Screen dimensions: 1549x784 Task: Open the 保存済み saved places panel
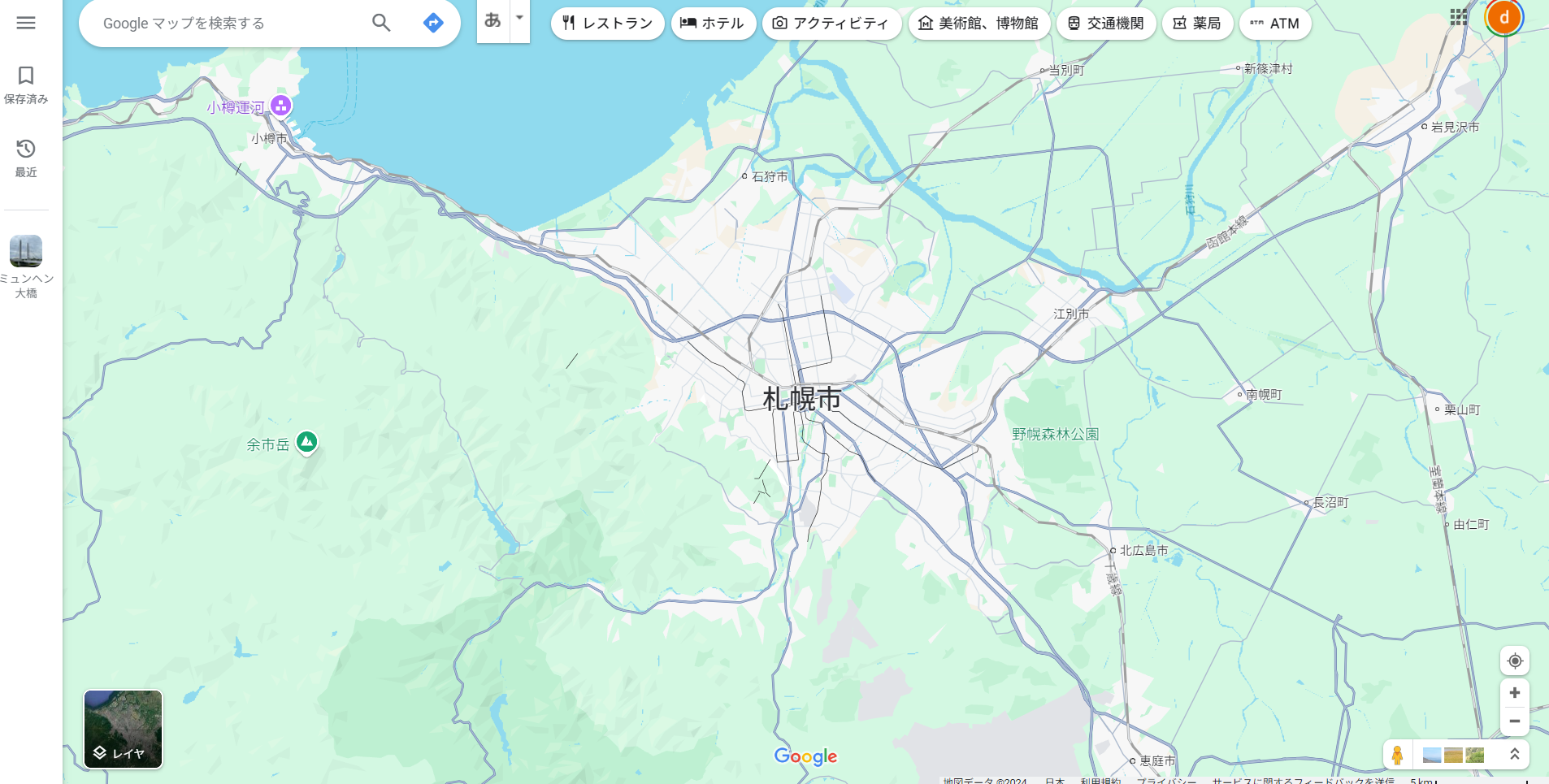pyautogui.click(x=26, y=85)
